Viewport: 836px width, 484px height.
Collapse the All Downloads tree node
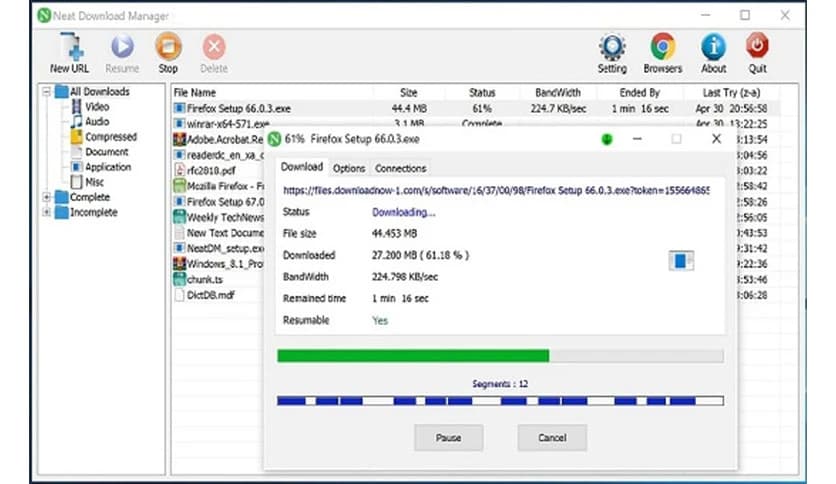[x=46, y=92]
